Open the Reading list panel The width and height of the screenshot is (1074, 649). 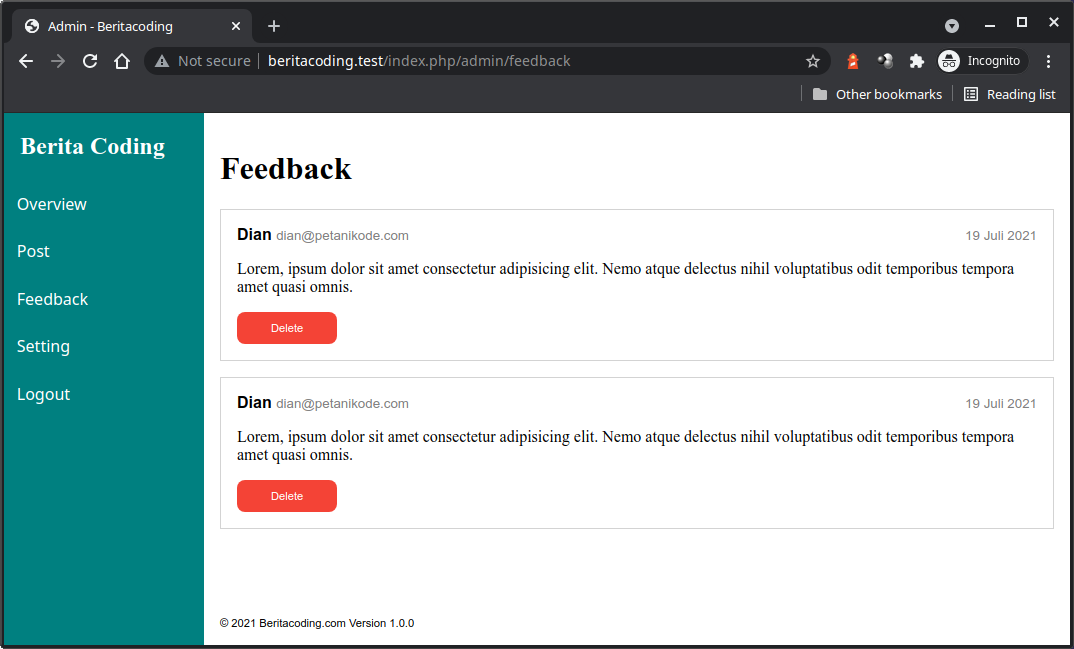(x=971, y=93)
